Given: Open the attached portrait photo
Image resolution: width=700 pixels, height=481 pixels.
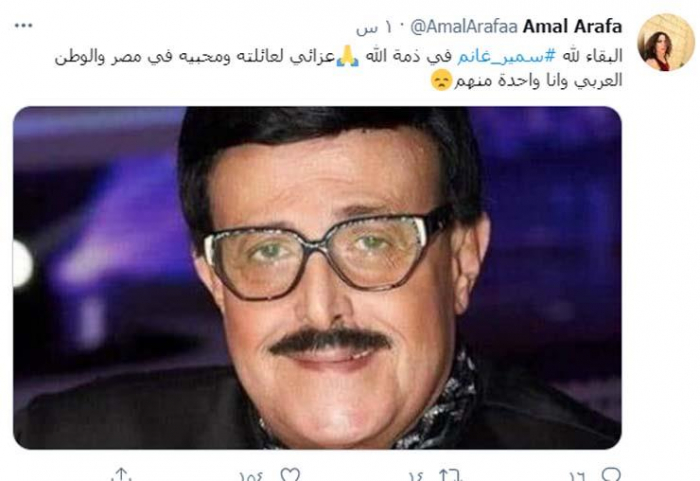Looking at the screenshot, I should point(317,277).
